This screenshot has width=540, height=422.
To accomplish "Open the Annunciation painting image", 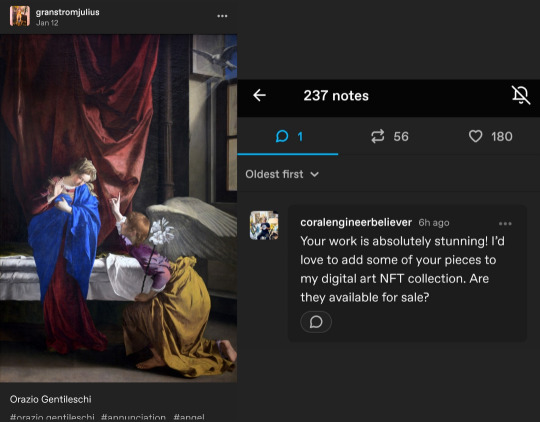I will coord(118,208).
